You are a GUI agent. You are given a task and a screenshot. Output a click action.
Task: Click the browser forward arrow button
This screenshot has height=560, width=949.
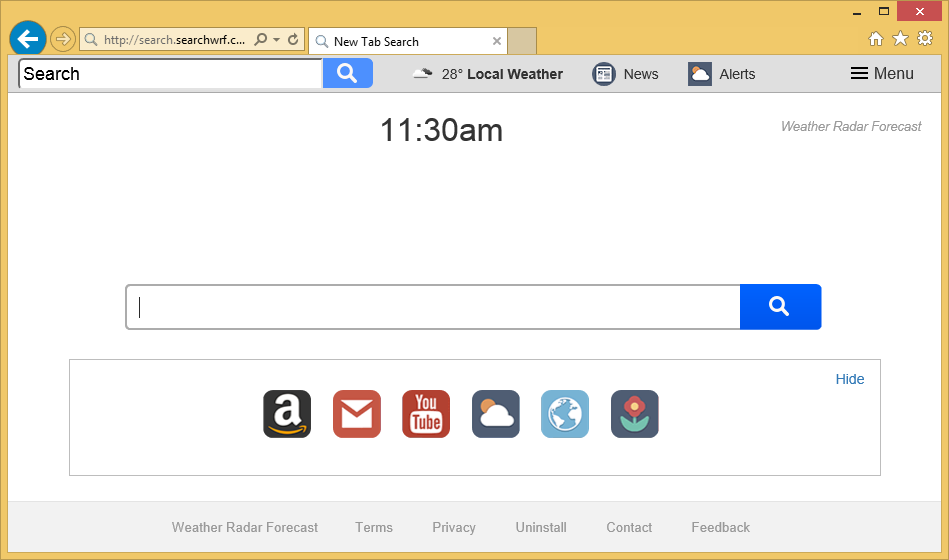[x=62, y=39]
